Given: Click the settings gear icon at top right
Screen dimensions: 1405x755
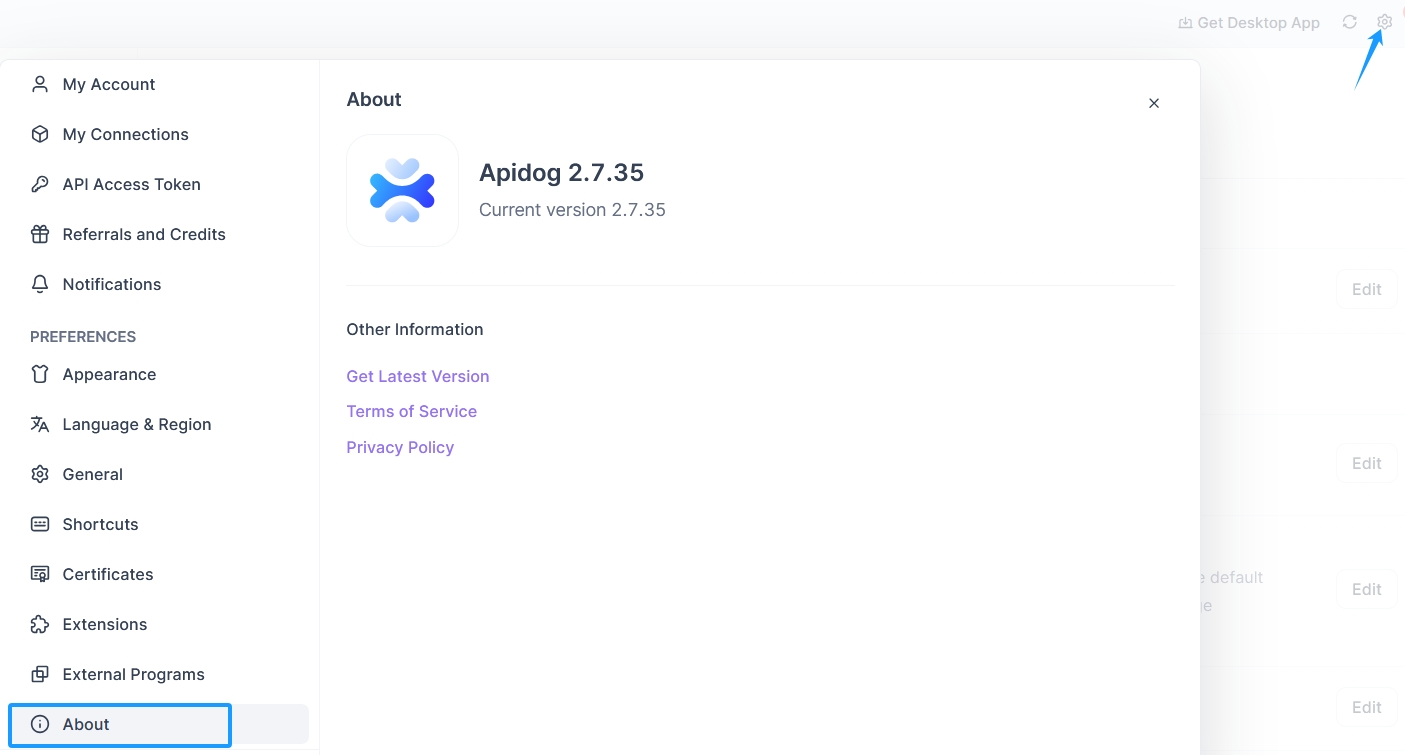Looking at the screenshot, I should pyautogui.click(x=1384, y=22).
